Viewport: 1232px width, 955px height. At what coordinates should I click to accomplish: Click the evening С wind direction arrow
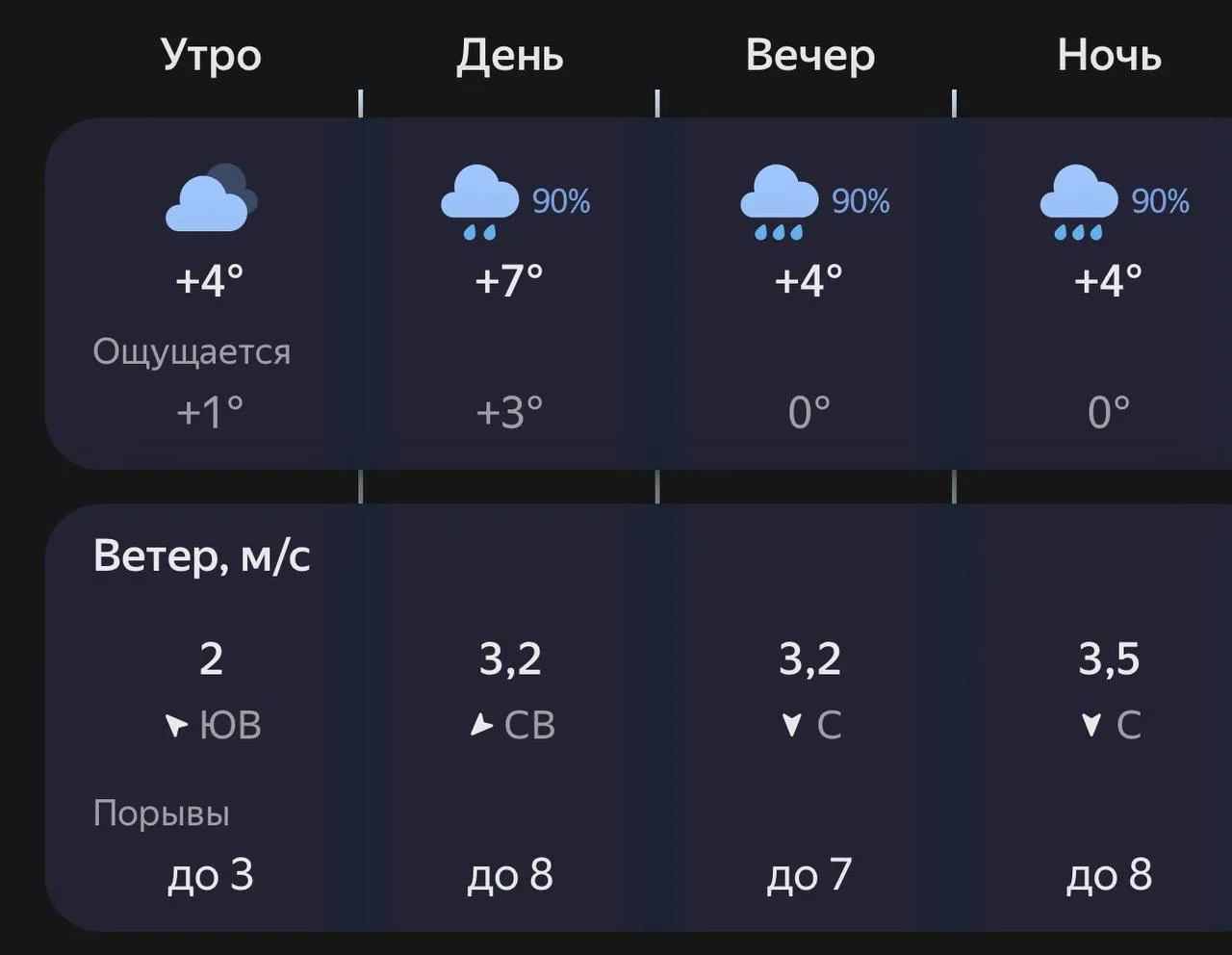(x=792, y=725)
